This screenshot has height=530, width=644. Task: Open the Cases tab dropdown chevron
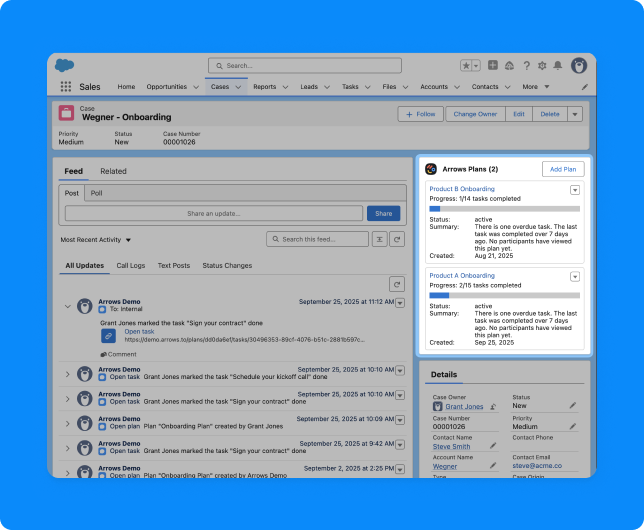[x=238, y=87]
